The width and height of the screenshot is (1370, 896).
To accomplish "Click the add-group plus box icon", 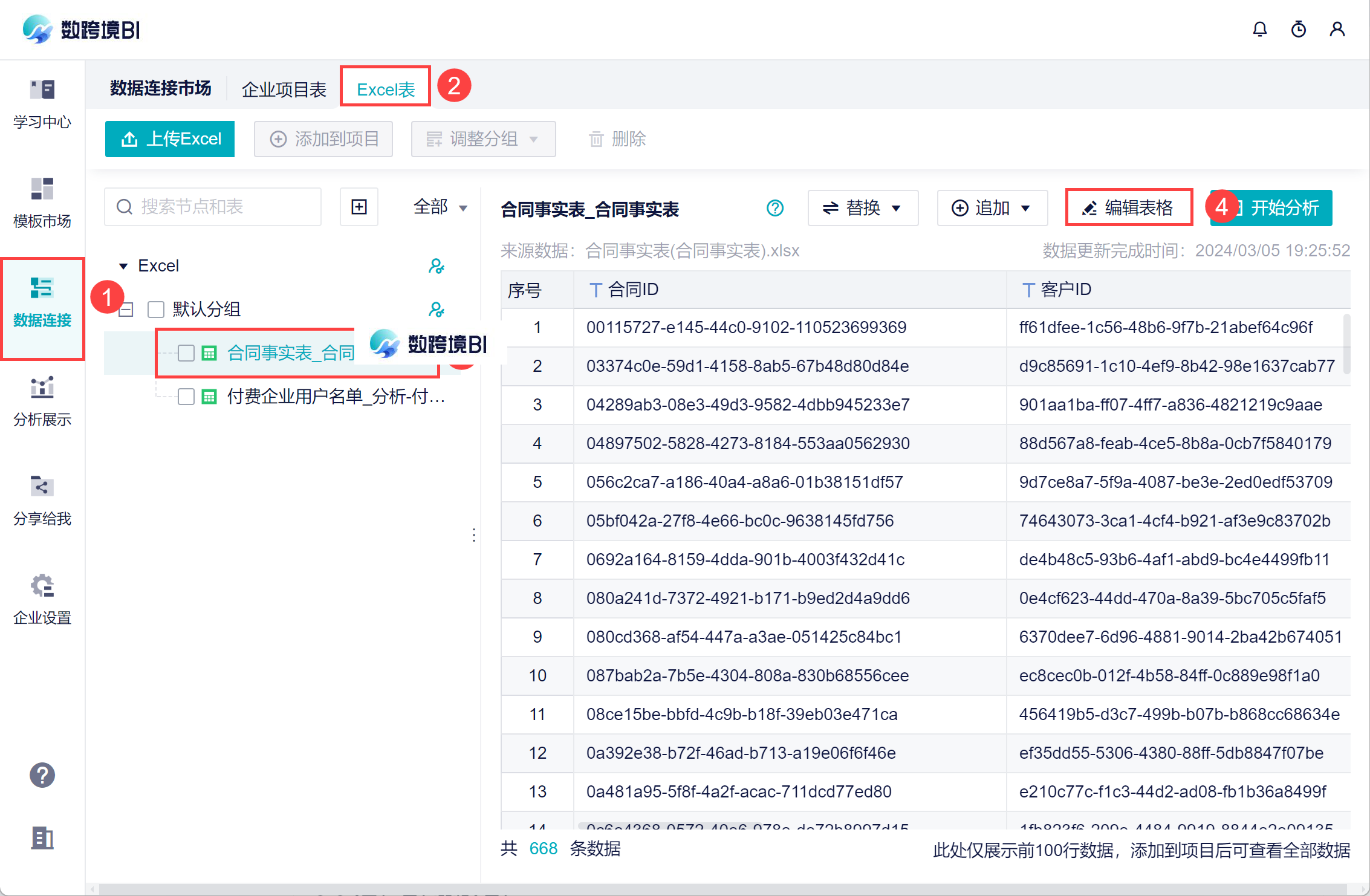I will (359, 207).
